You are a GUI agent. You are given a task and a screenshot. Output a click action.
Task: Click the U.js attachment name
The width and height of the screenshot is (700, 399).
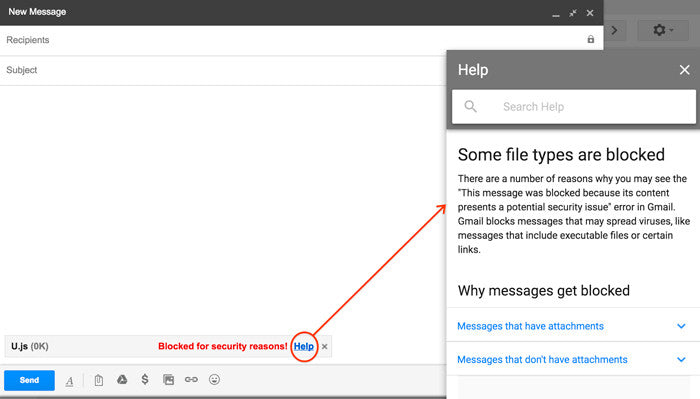pos(20,346)
